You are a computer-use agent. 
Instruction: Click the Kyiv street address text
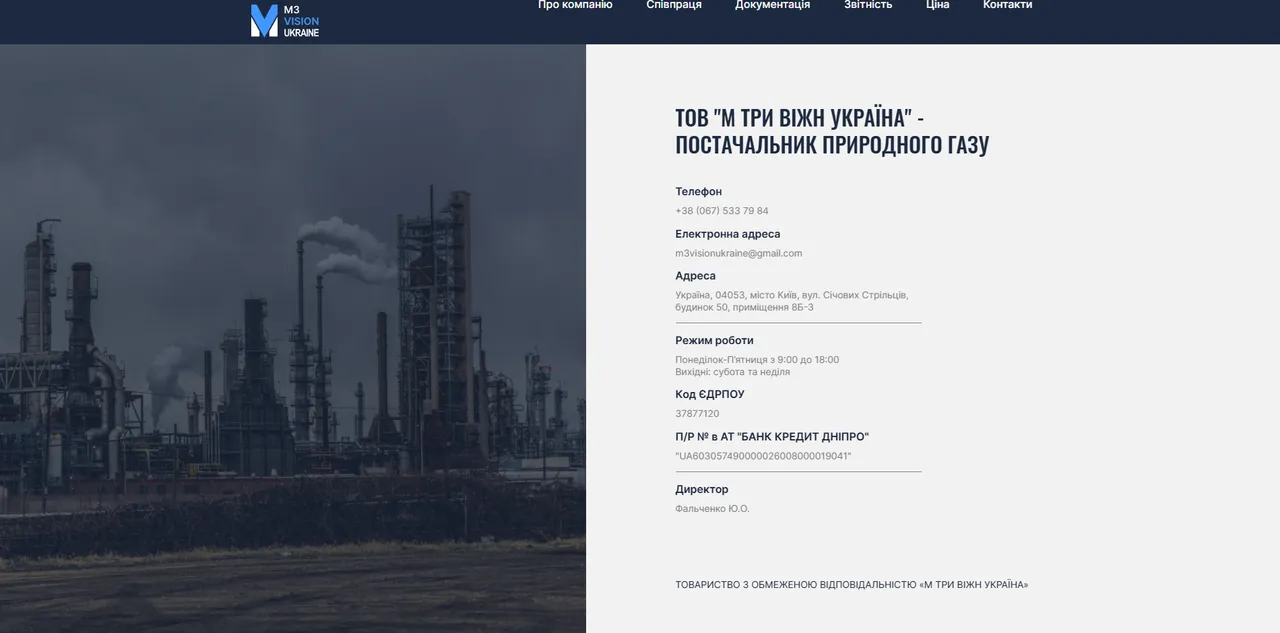[792, 301]
